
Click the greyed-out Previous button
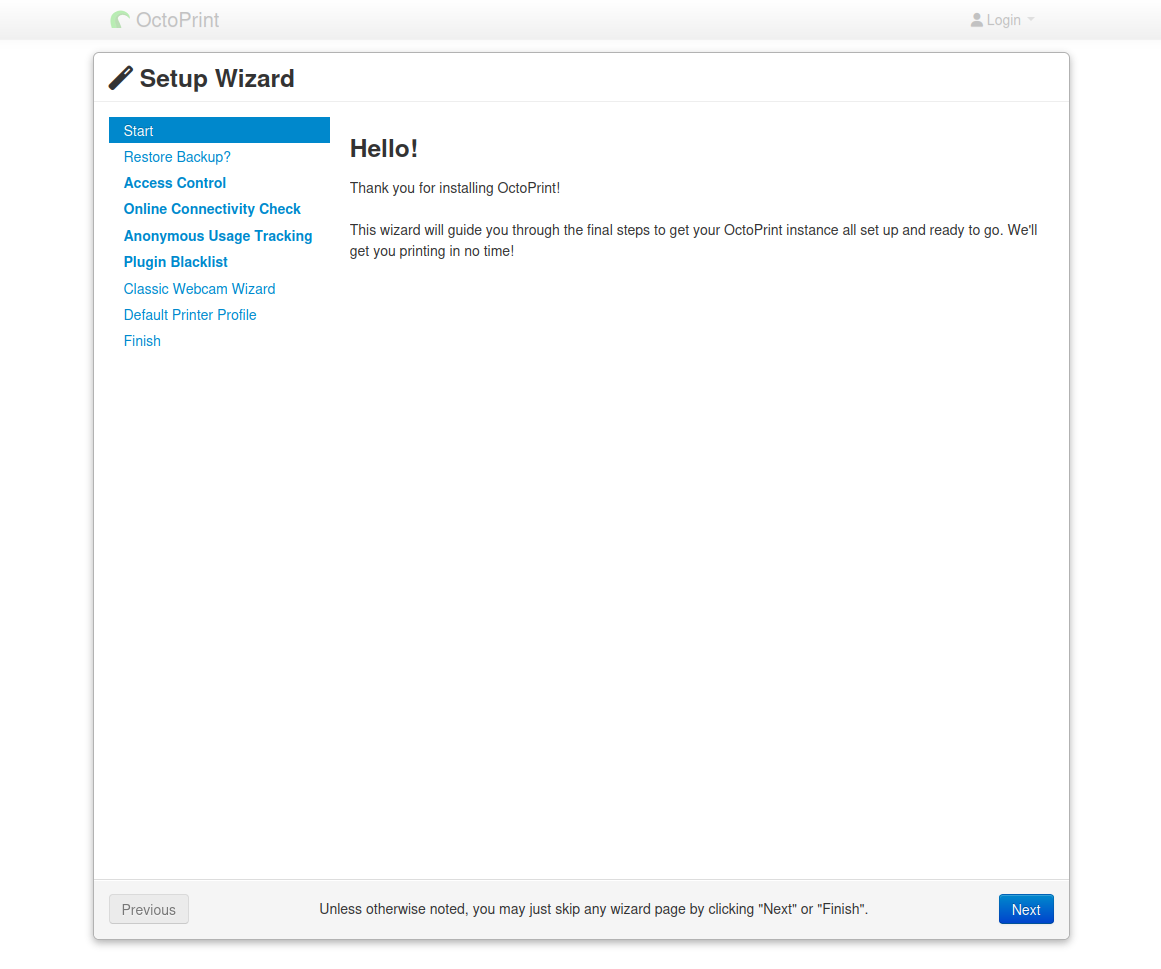click(x=149, y=909)
